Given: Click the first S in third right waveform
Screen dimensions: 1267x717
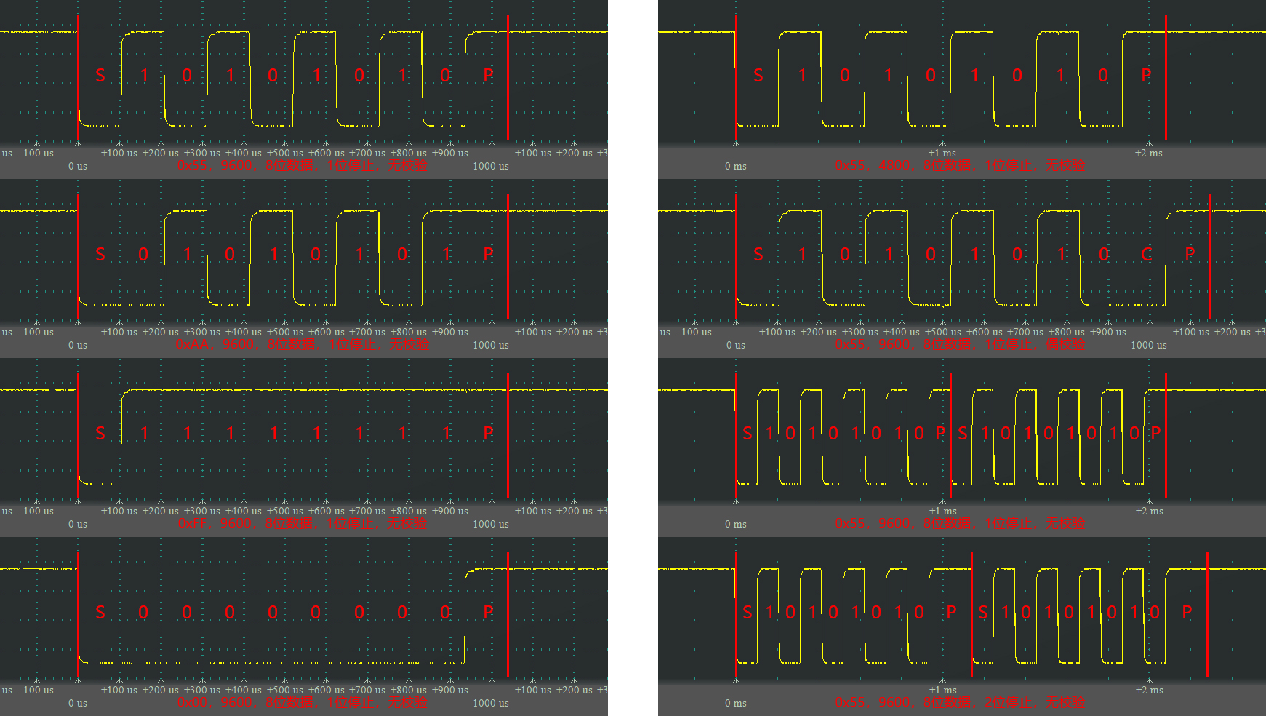Looking at the screenshot, I should pos(747,433).
